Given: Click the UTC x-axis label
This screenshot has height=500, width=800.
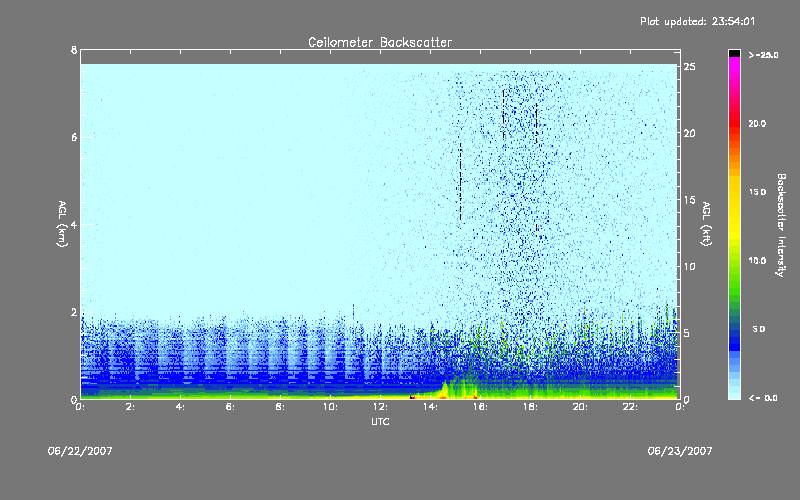Looking at the screenshot, I should click(x=380, y=421).
